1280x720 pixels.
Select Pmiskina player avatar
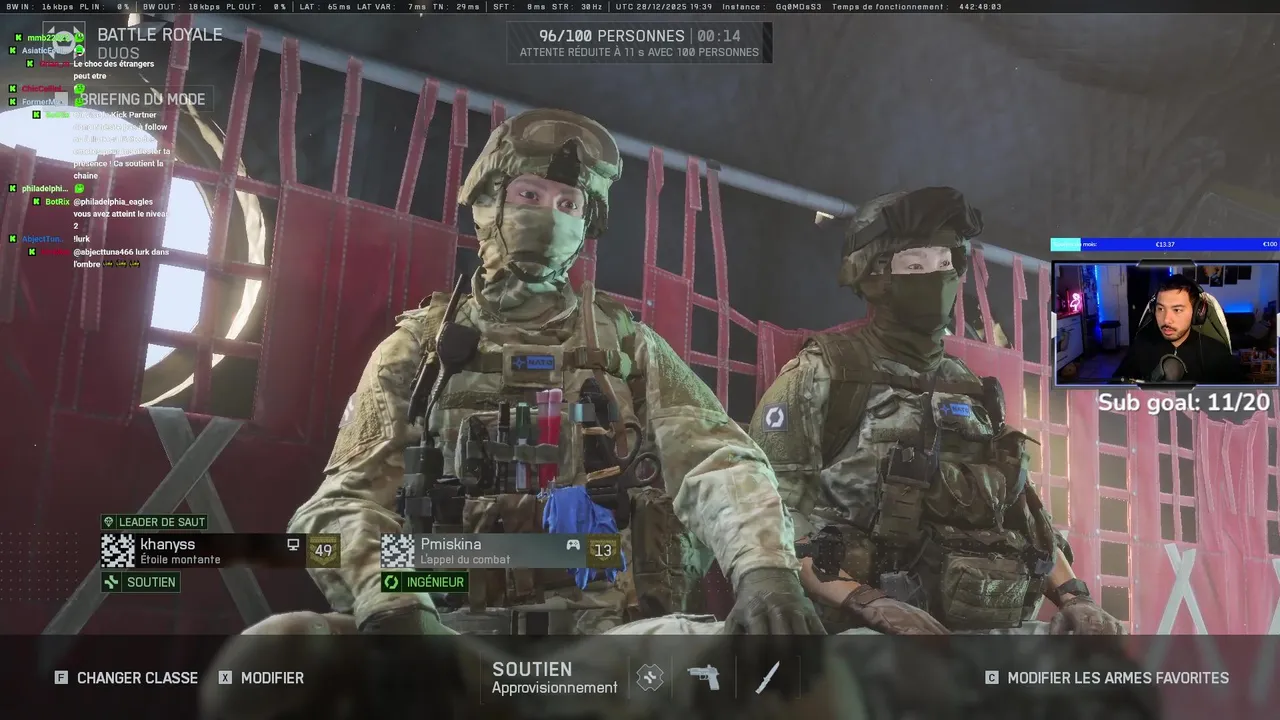click(x=398, y=551)
